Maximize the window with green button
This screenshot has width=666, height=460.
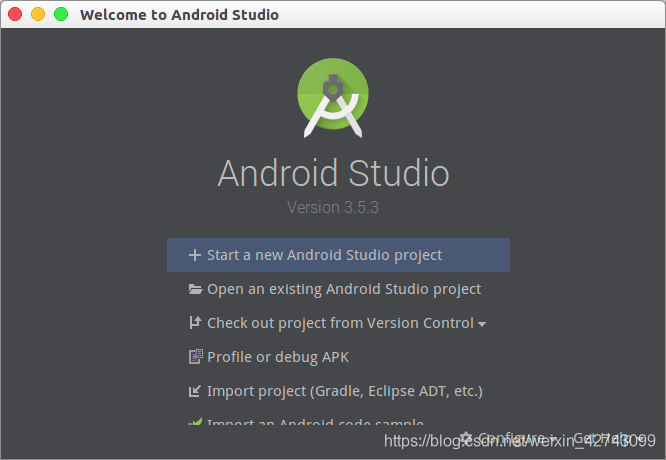pos(61,14)
